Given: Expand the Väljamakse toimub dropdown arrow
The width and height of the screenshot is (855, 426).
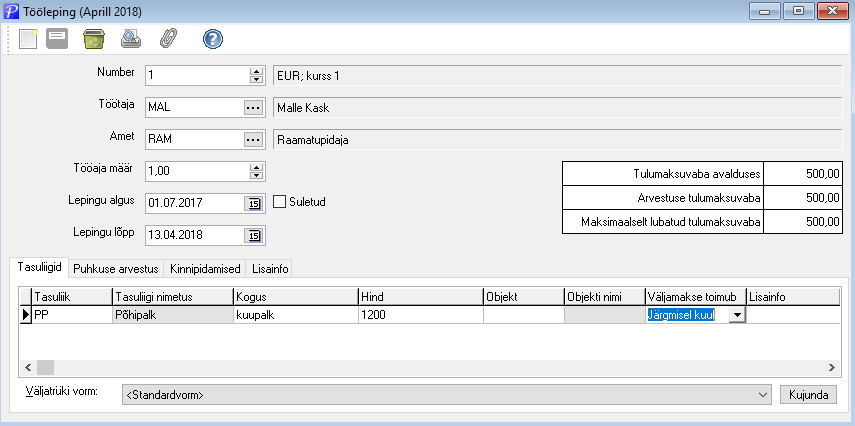Looking at the screenshot, I should 737,315.
